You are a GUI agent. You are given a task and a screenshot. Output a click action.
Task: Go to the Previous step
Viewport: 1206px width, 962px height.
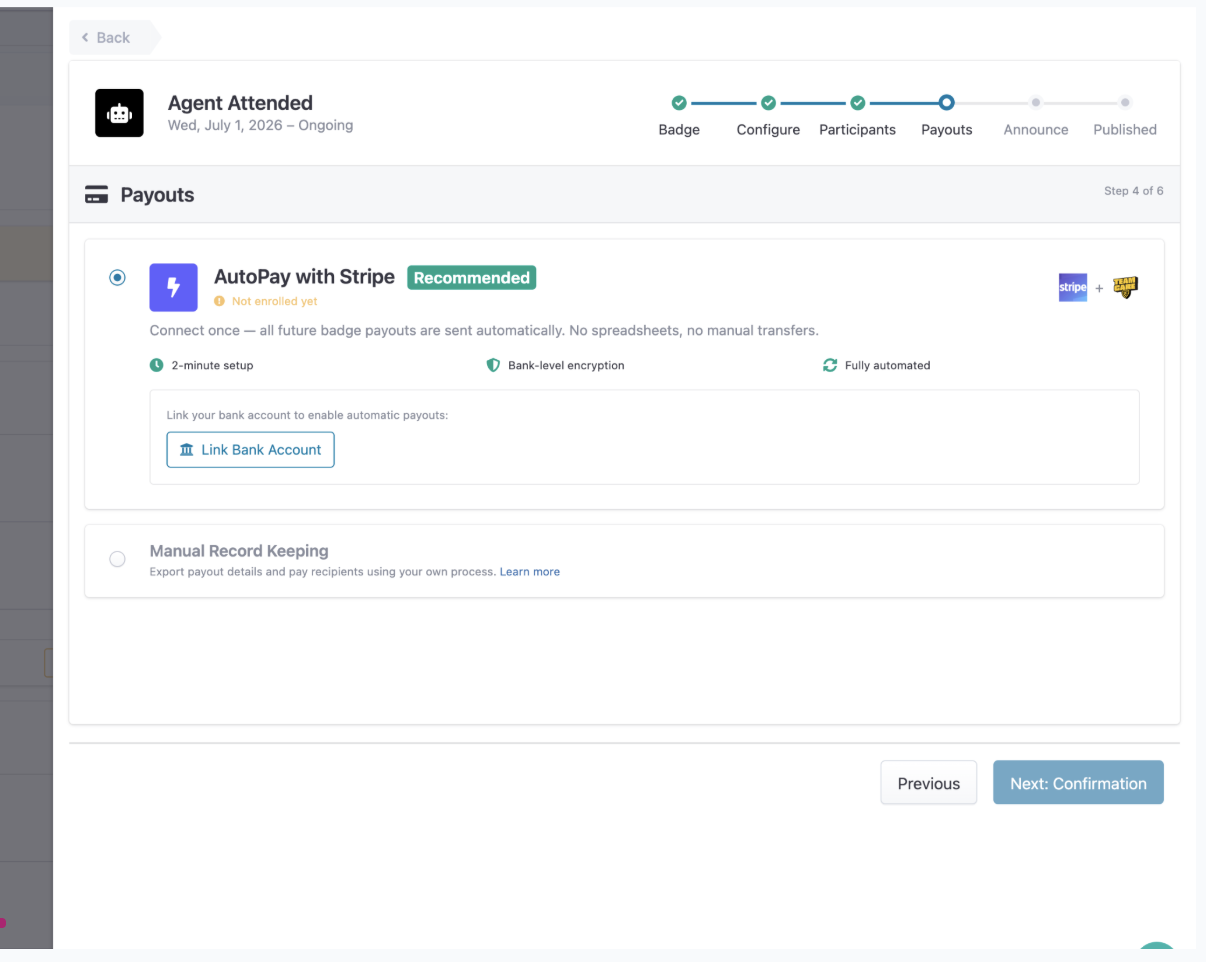pyautogui.click(x=929, y=783)
